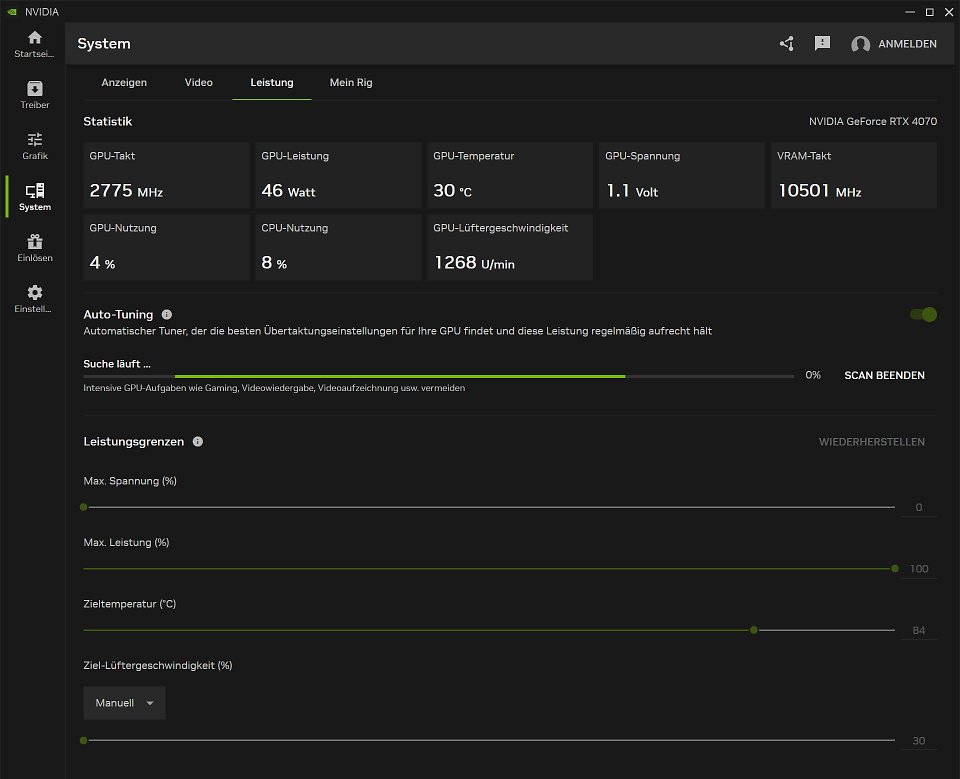Viewport: 960px width, 779px height.
Task: Click the Statistik section heading
Action: point(108,121)
